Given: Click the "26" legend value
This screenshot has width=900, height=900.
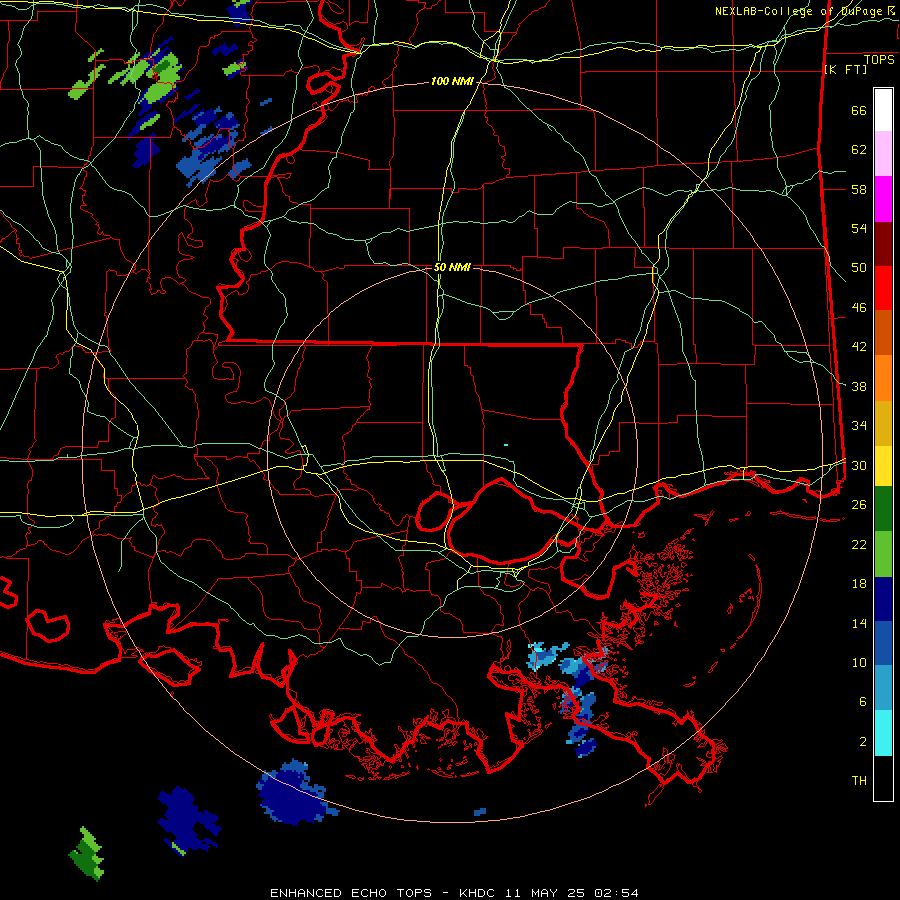Looking at the screenshot, I should pyautogui.click(x=859, y=505).
